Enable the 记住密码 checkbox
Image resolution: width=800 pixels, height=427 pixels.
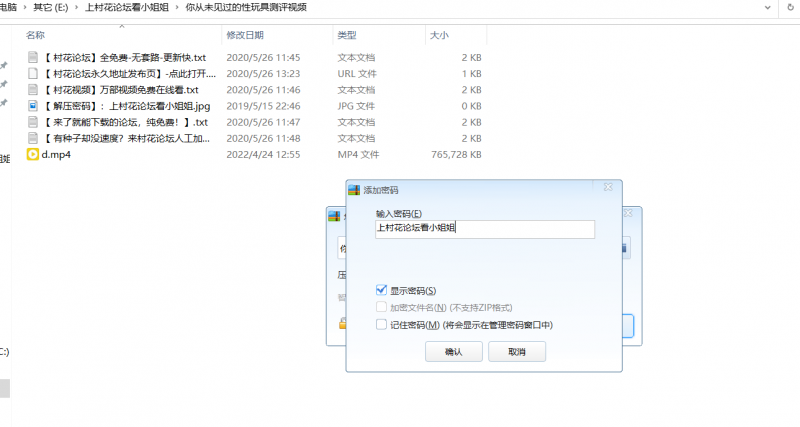point(381,324)
